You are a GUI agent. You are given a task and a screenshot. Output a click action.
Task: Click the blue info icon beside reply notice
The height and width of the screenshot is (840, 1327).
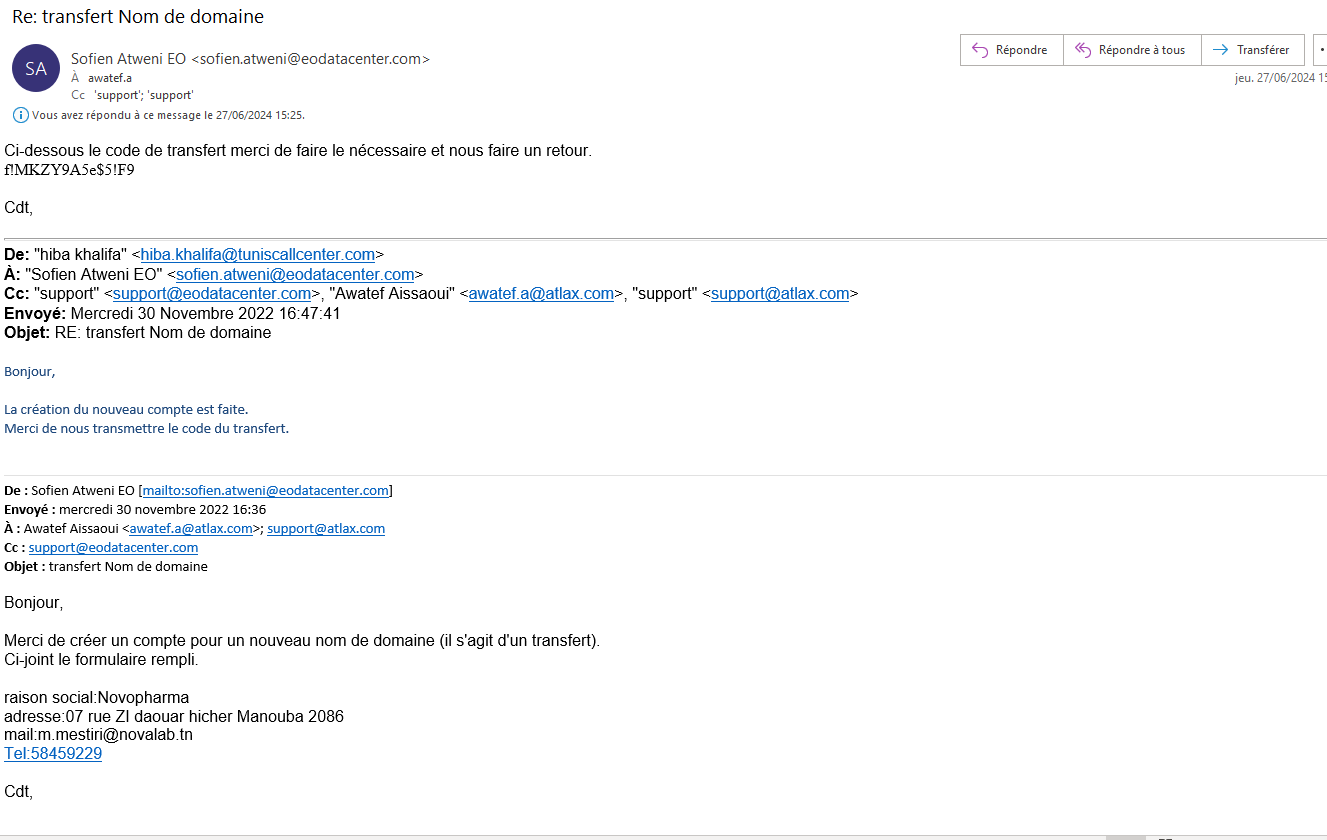pos(20,115)
